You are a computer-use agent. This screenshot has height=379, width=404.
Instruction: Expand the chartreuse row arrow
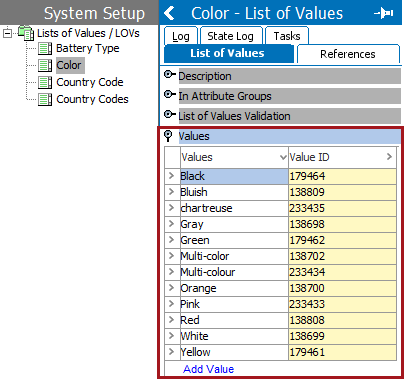click(x=172, y=208)
